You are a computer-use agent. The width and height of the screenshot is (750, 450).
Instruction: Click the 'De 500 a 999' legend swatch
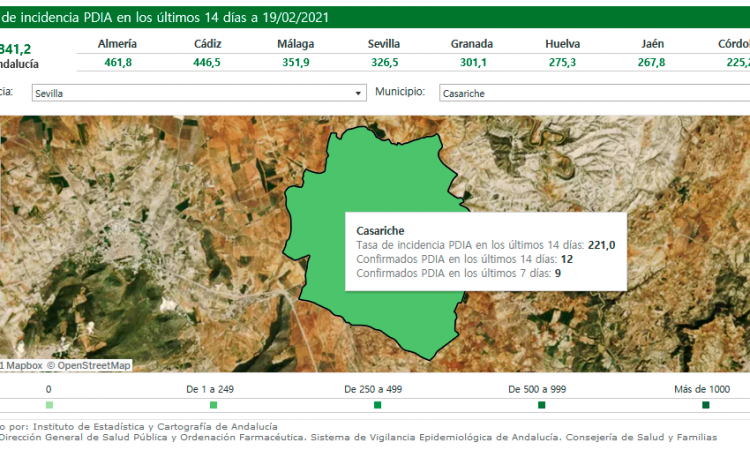pos(541,405)
